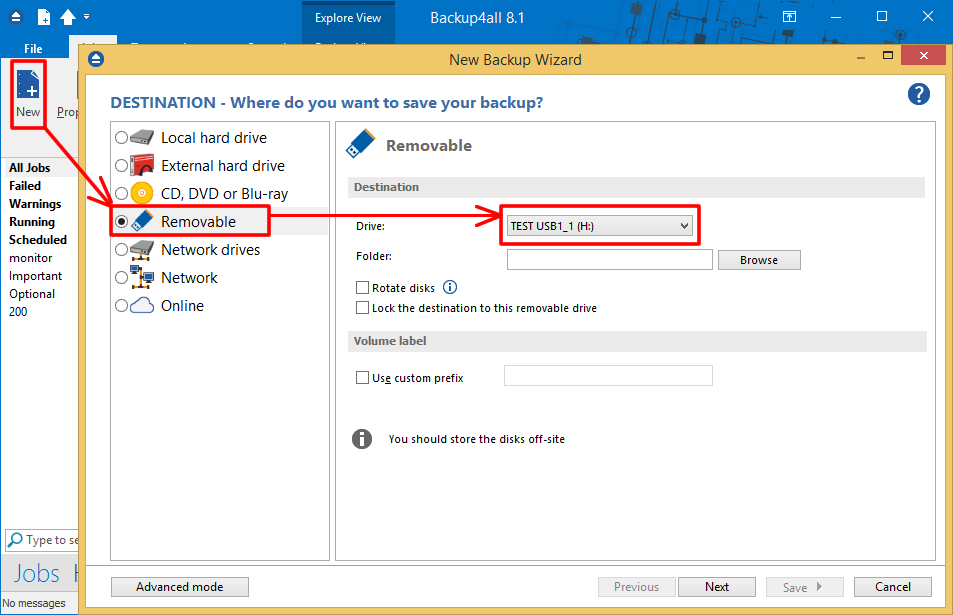Click the New backup job icon
Image resolution: width=953 pixels, height=615 pixels.
click(x=28, y=85)
